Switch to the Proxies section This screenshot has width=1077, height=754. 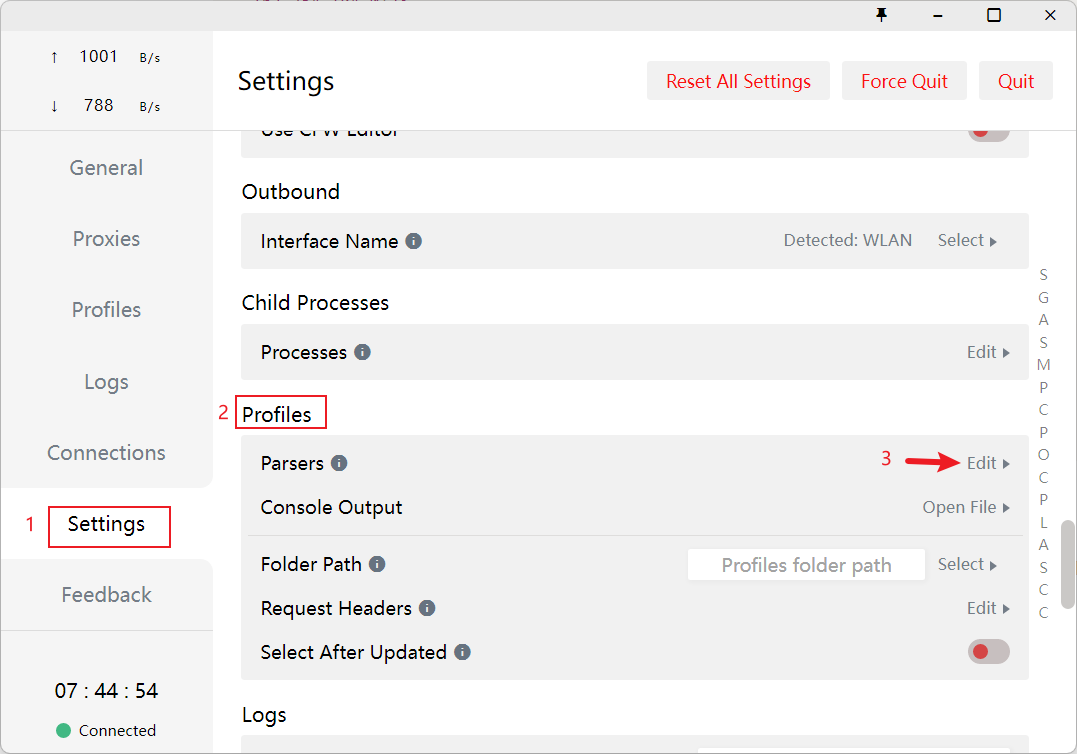pos(106,239)
